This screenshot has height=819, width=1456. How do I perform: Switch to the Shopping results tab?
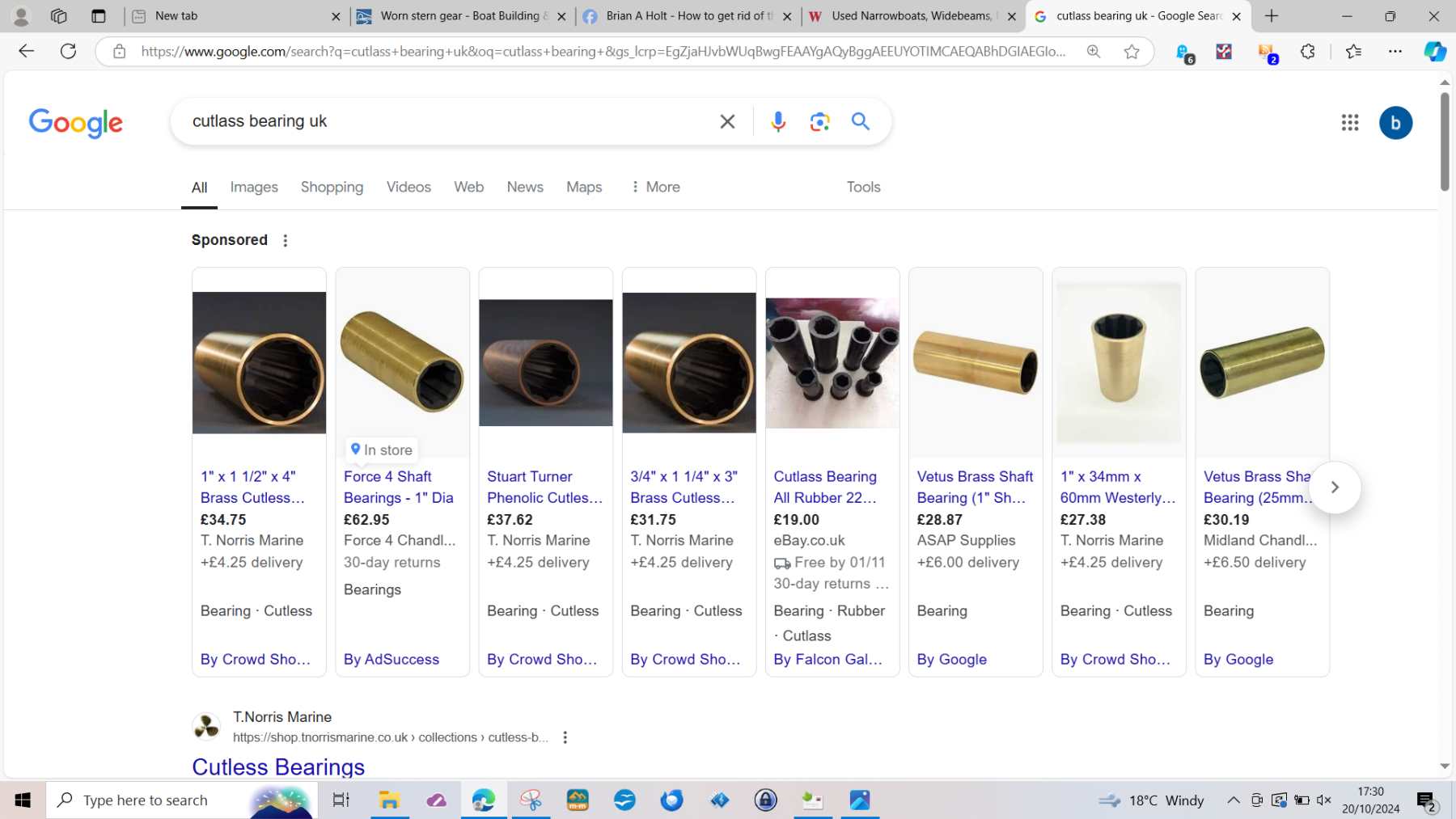point(332,188)
